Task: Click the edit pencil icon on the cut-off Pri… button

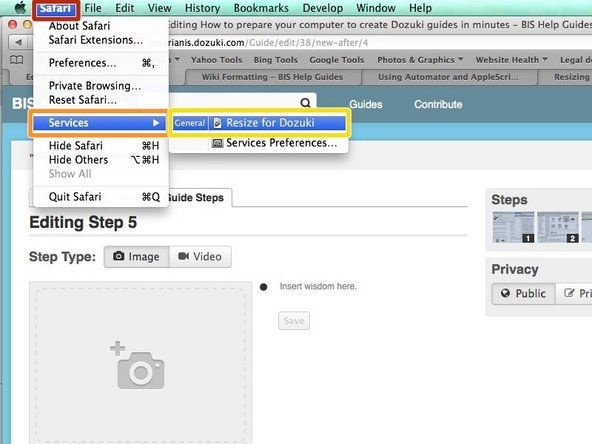Action: pos(569,293)
